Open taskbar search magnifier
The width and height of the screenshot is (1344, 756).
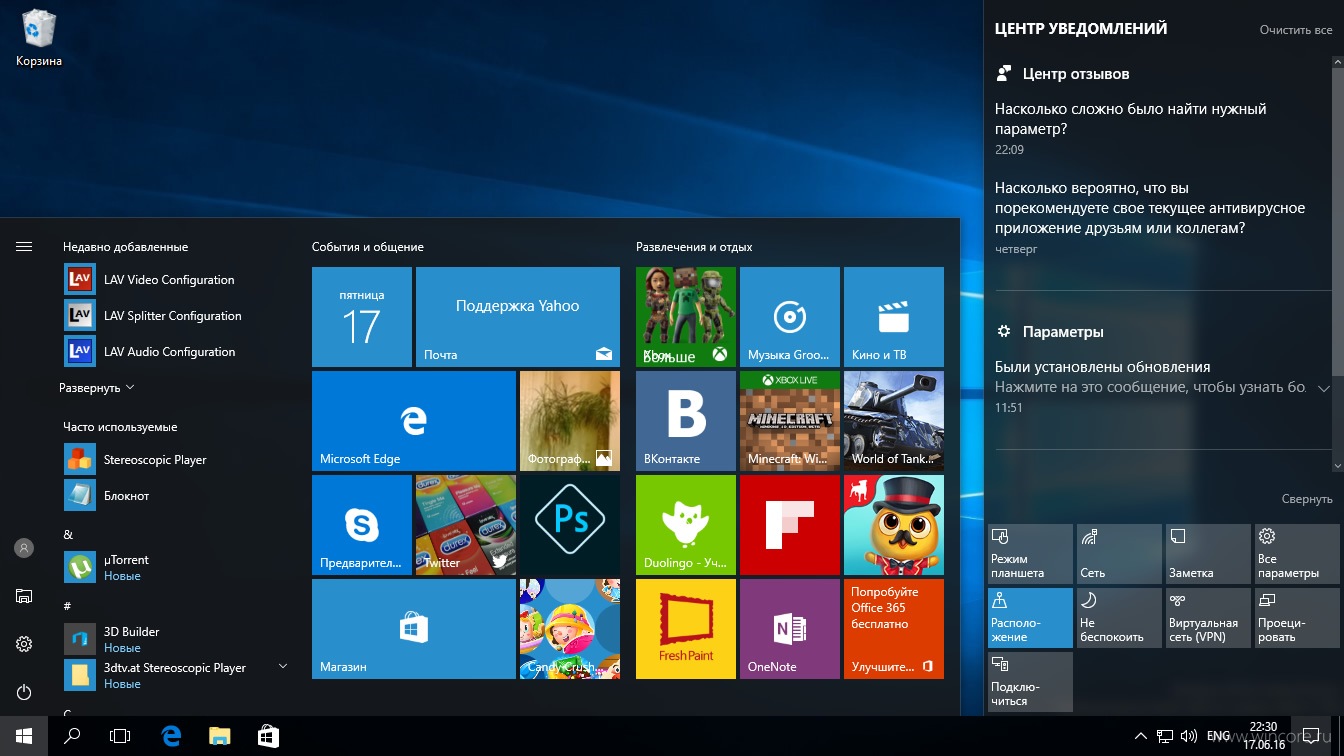coord(72,737)
